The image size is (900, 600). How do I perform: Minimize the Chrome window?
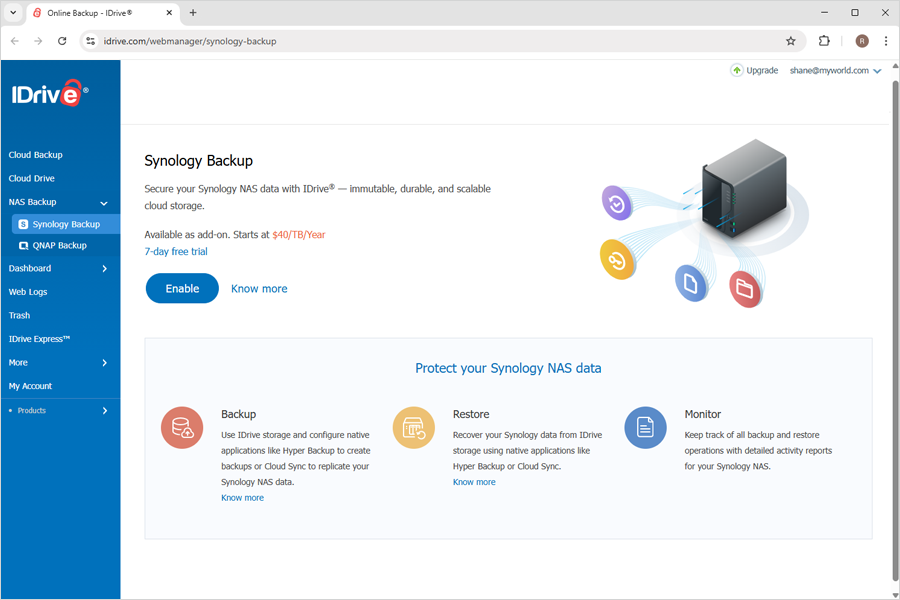tap(824, 13)
